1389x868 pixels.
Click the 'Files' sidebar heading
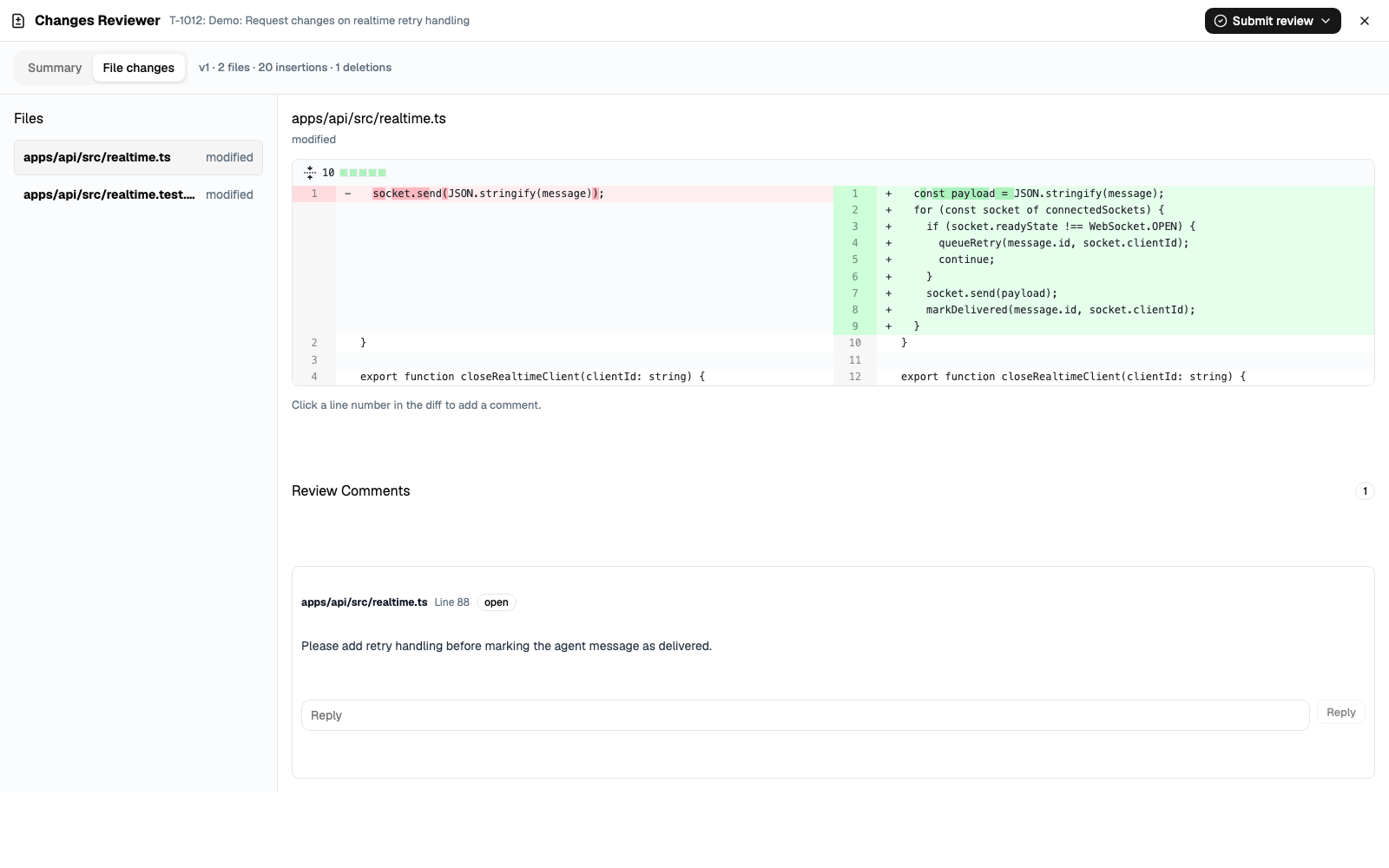pos(29,119)
